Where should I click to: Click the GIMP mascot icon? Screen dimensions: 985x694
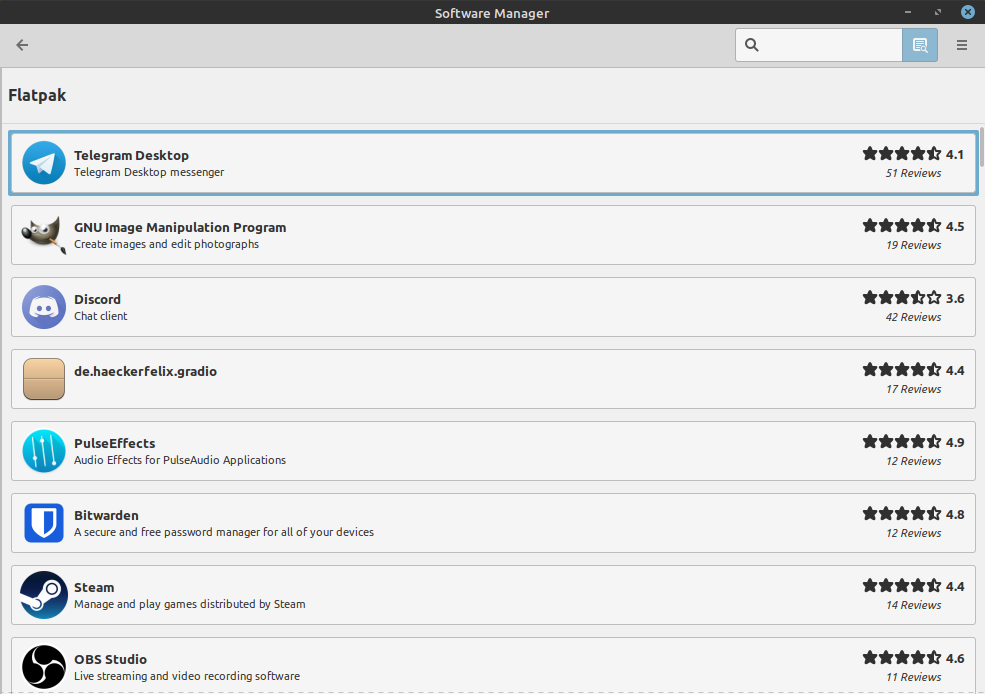click(43, 235)
